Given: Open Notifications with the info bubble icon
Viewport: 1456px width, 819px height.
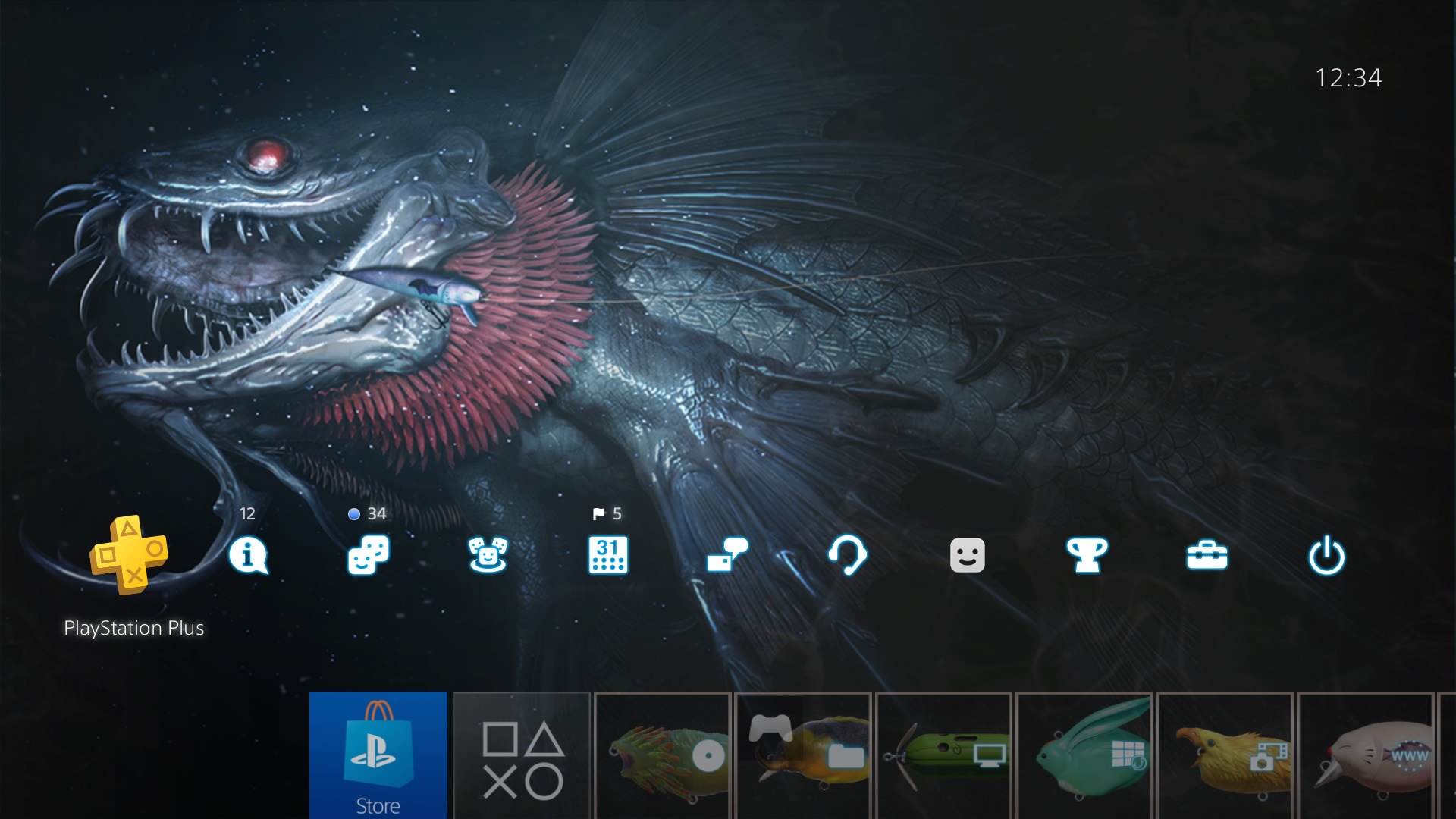Looking at the screenshot, I should click(248, 555).
